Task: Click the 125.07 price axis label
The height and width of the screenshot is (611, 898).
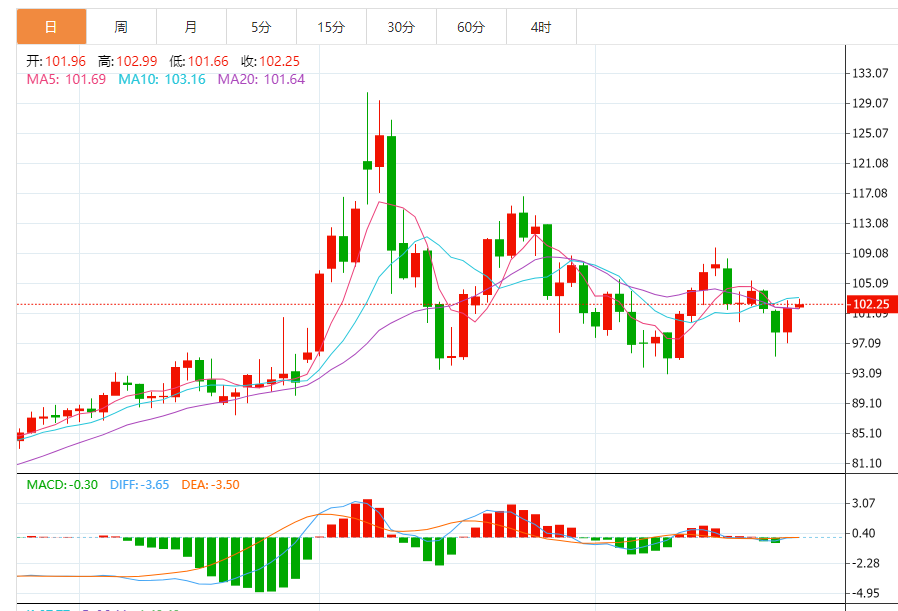Action: point(871,133)
